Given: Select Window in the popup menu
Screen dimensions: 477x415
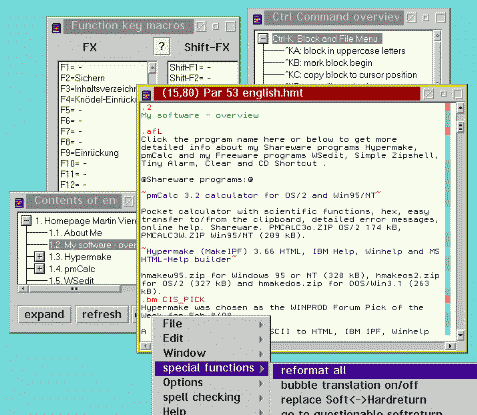Looking at the screenshot, I should pyautogui.click(x=211, y=353).
